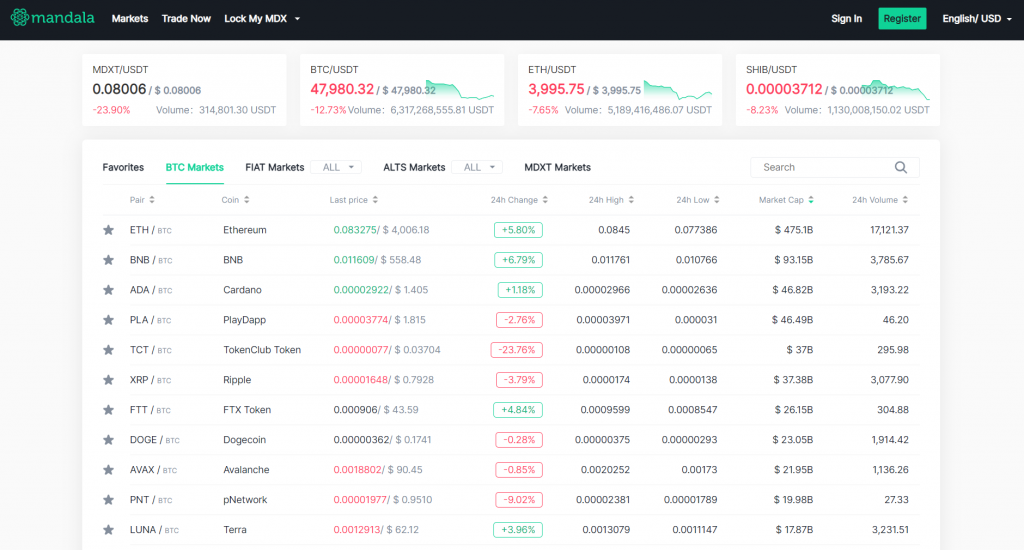Open FIAT Markets ALL dropdown
1024x550 pixels.
pyautogui.click(x=336, y=167)
